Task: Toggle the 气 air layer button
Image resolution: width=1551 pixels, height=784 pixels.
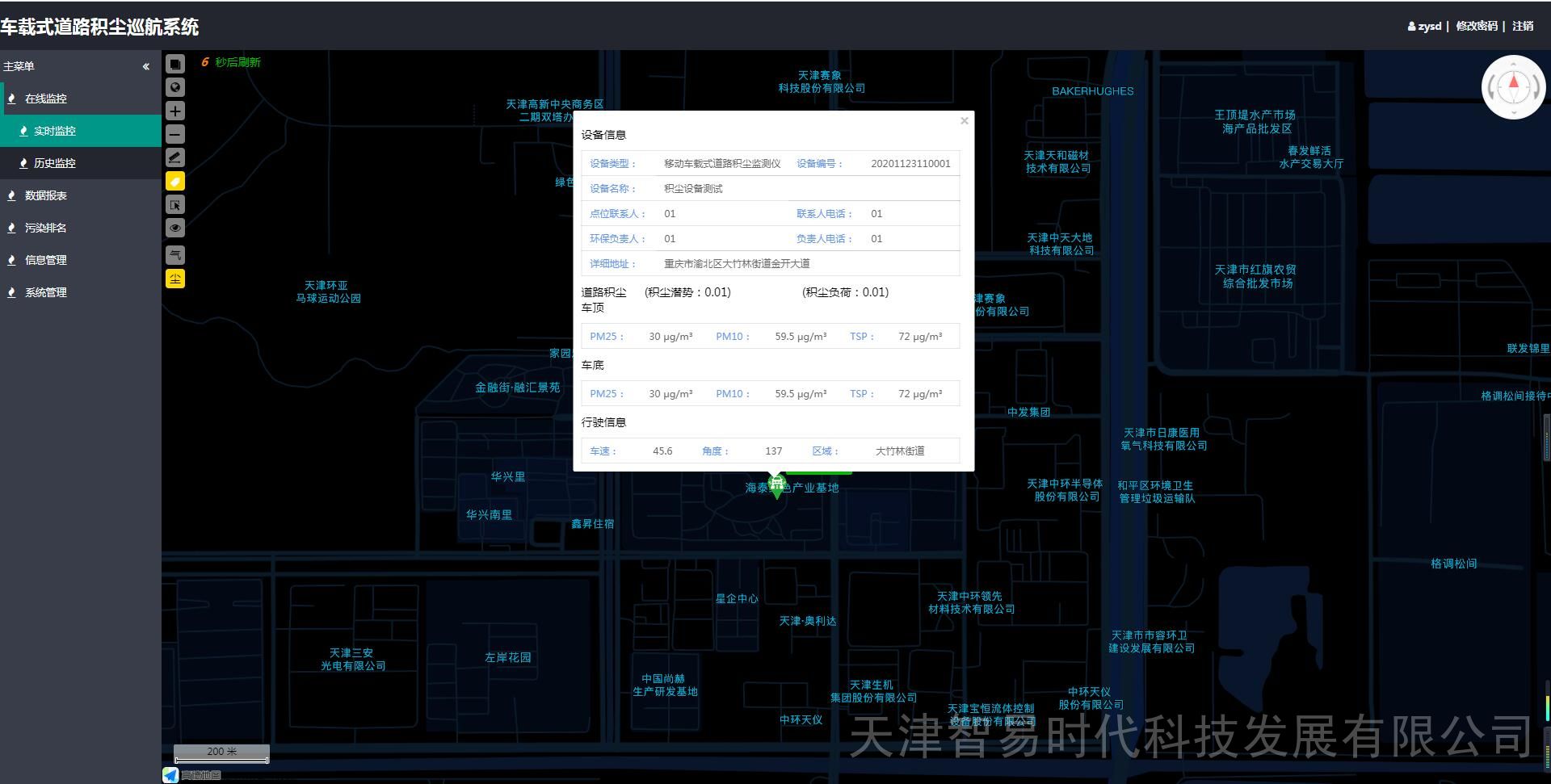Action: tap(175, 255)
